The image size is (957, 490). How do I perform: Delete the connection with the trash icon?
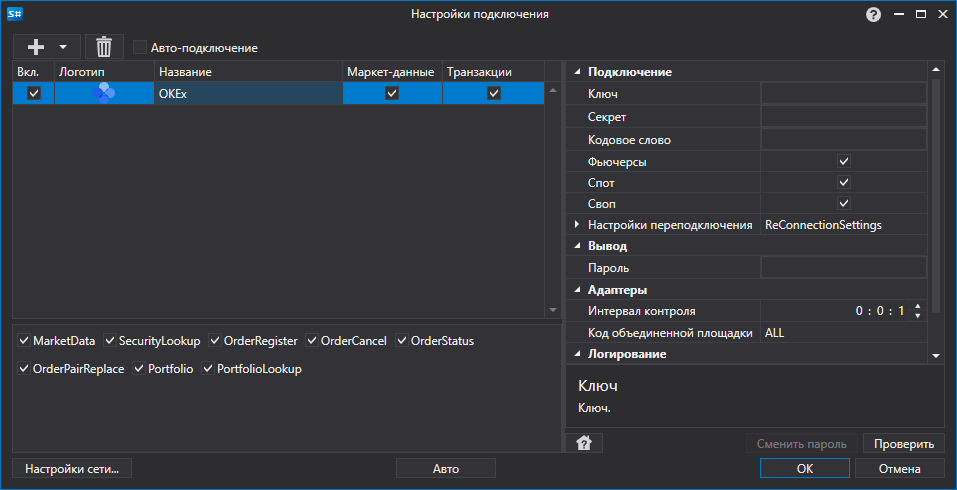(104, 47)
